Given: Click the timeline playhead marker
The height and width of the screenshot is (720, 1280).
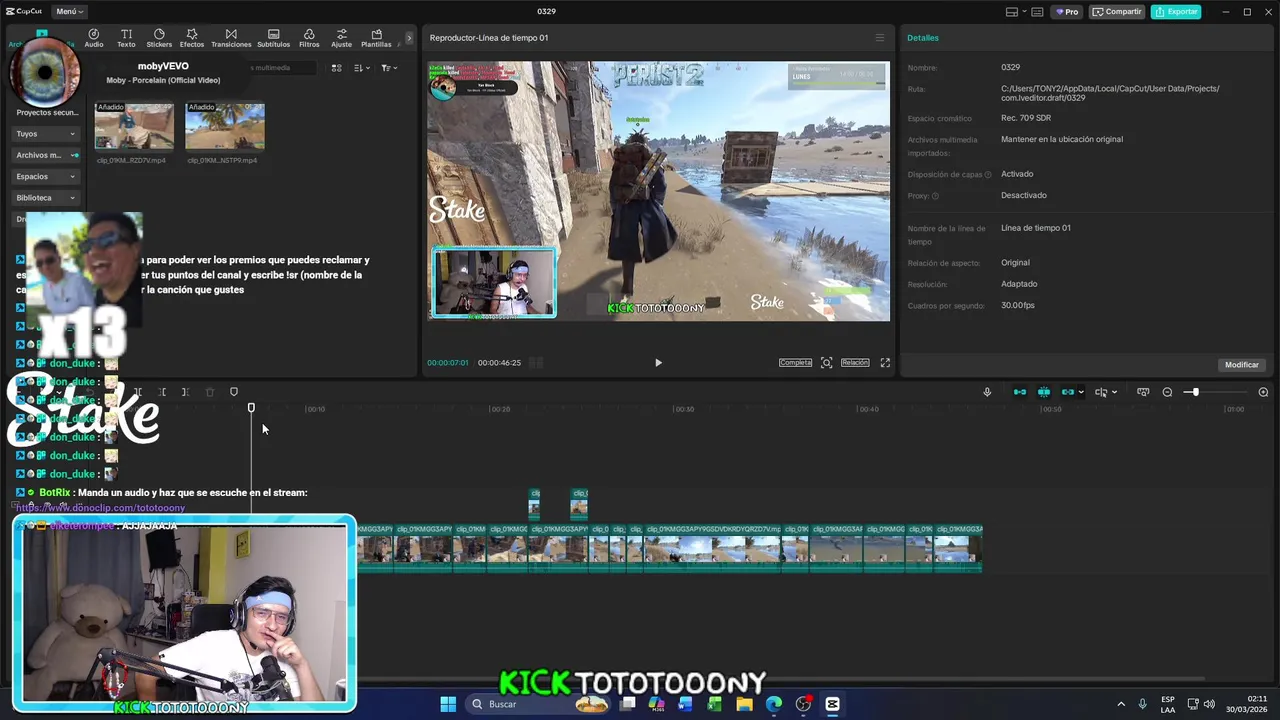Looking at the screenshot, I should (251, 408).
